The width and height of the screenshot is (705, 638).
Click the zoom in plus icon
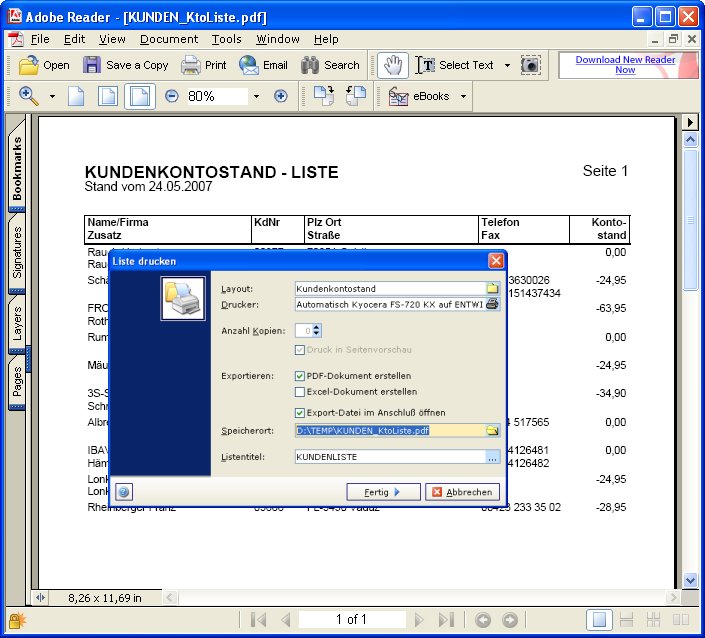281,96
